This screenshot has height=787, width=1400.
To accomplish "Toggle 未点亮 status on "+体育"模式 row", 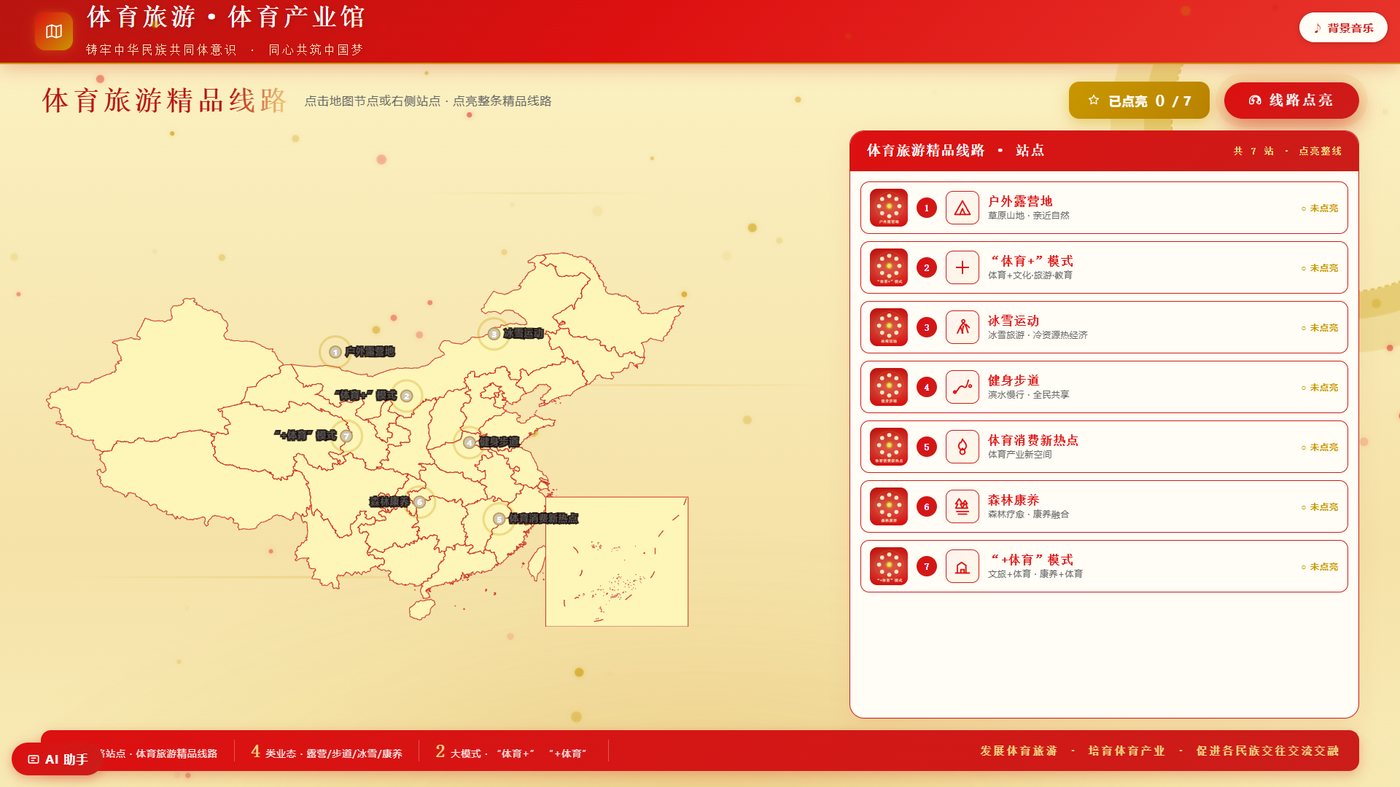I will 1319,567.
